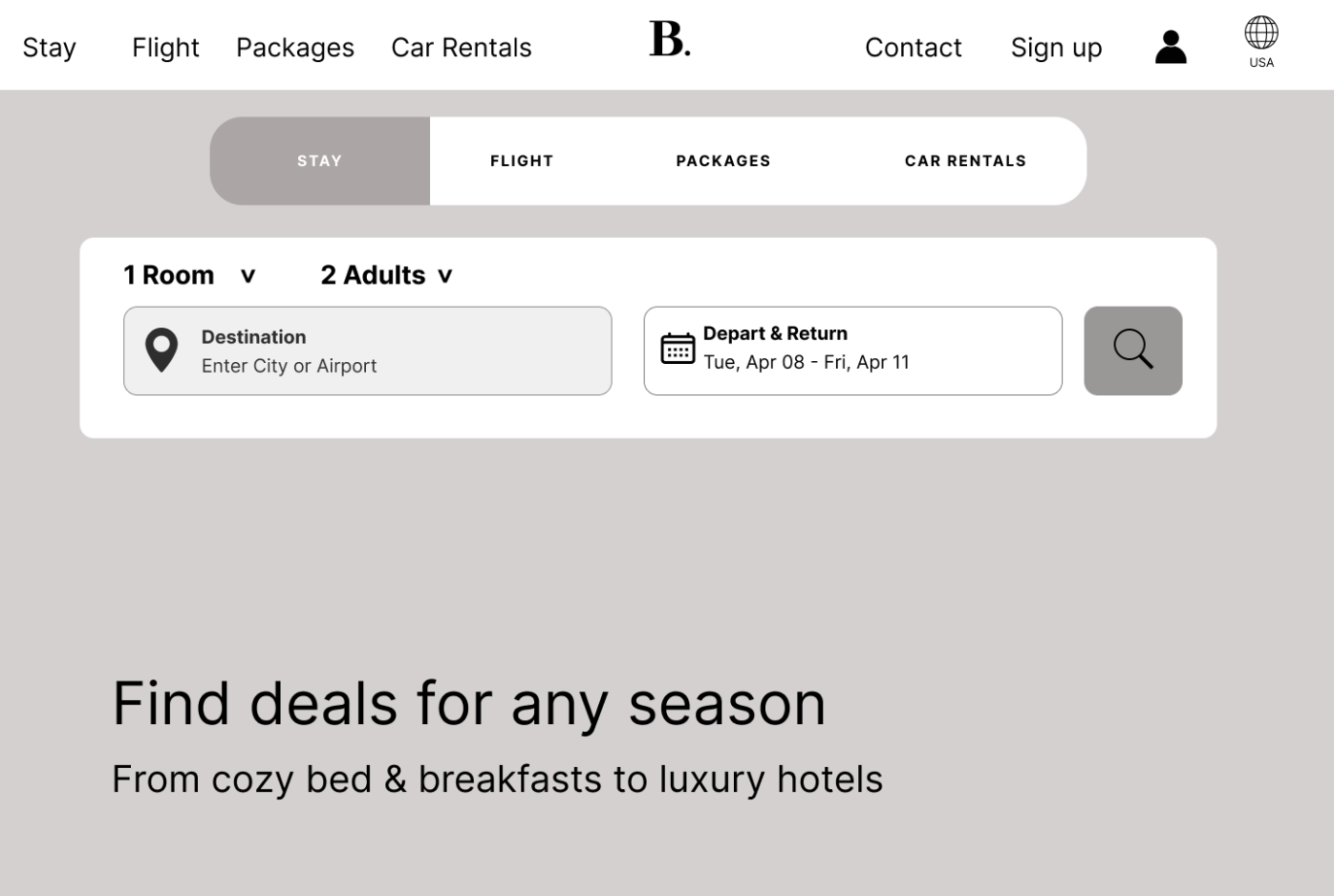The width and height of the screenshot is (1334, 896).
Task: Switch to the FLIGHT tab
Action: coord(522,160)
